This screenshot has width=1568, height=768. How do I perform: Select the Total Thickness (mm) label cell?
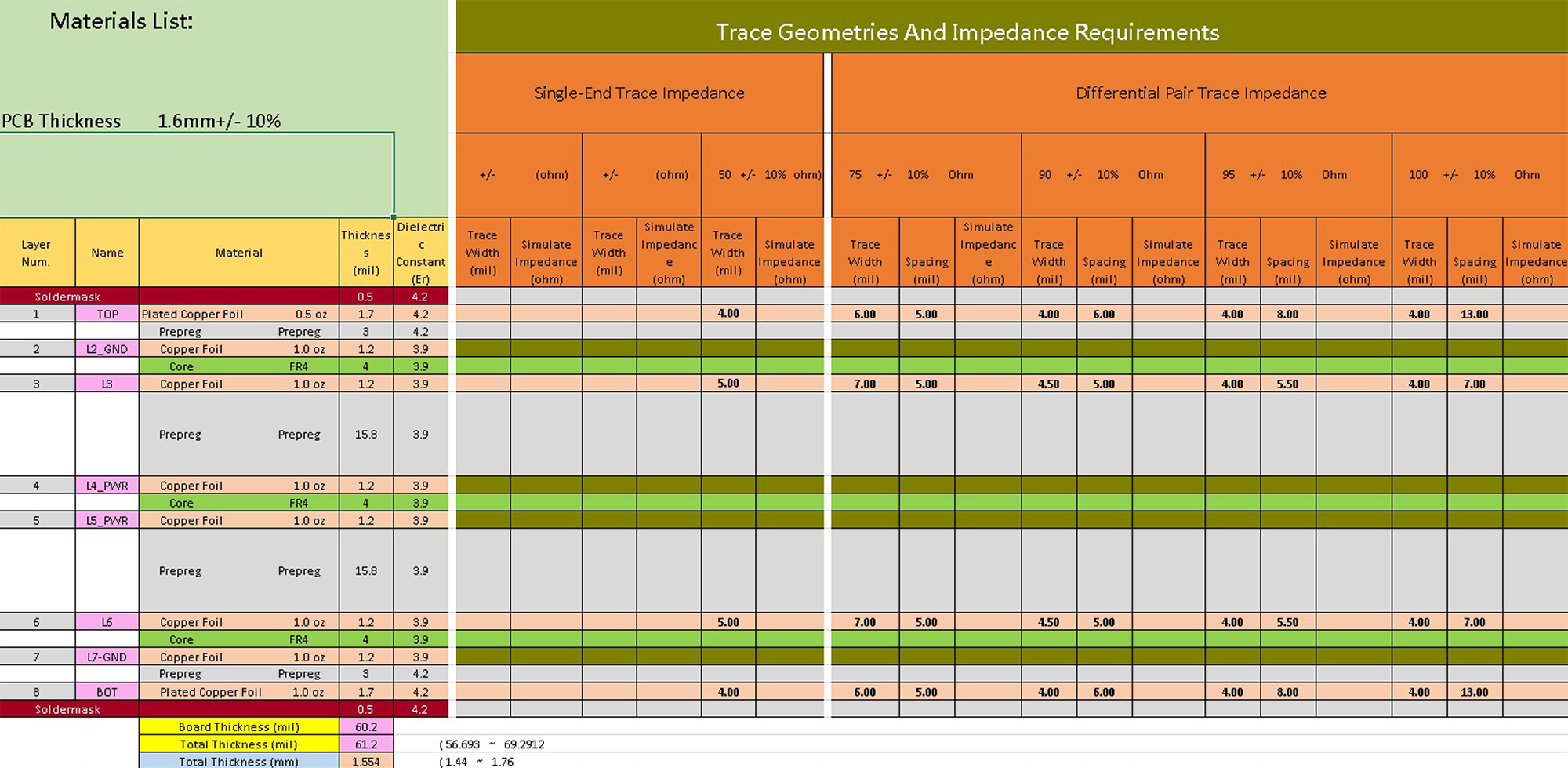(238, 761)
